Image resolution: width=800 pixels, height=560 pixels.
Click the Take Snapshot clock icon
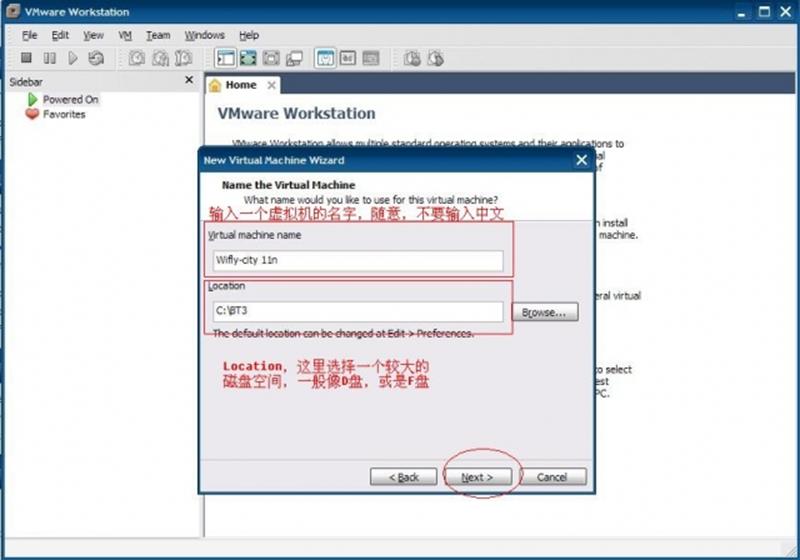137,58
